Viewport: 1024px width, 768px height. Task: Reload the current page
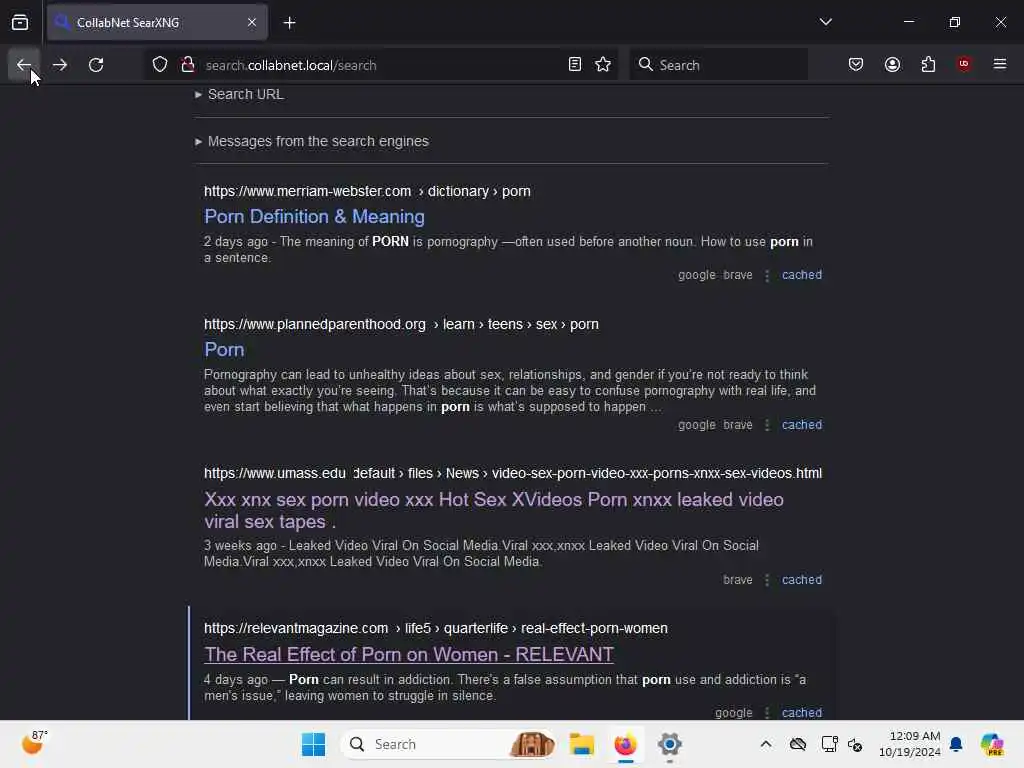click(96, 65)
